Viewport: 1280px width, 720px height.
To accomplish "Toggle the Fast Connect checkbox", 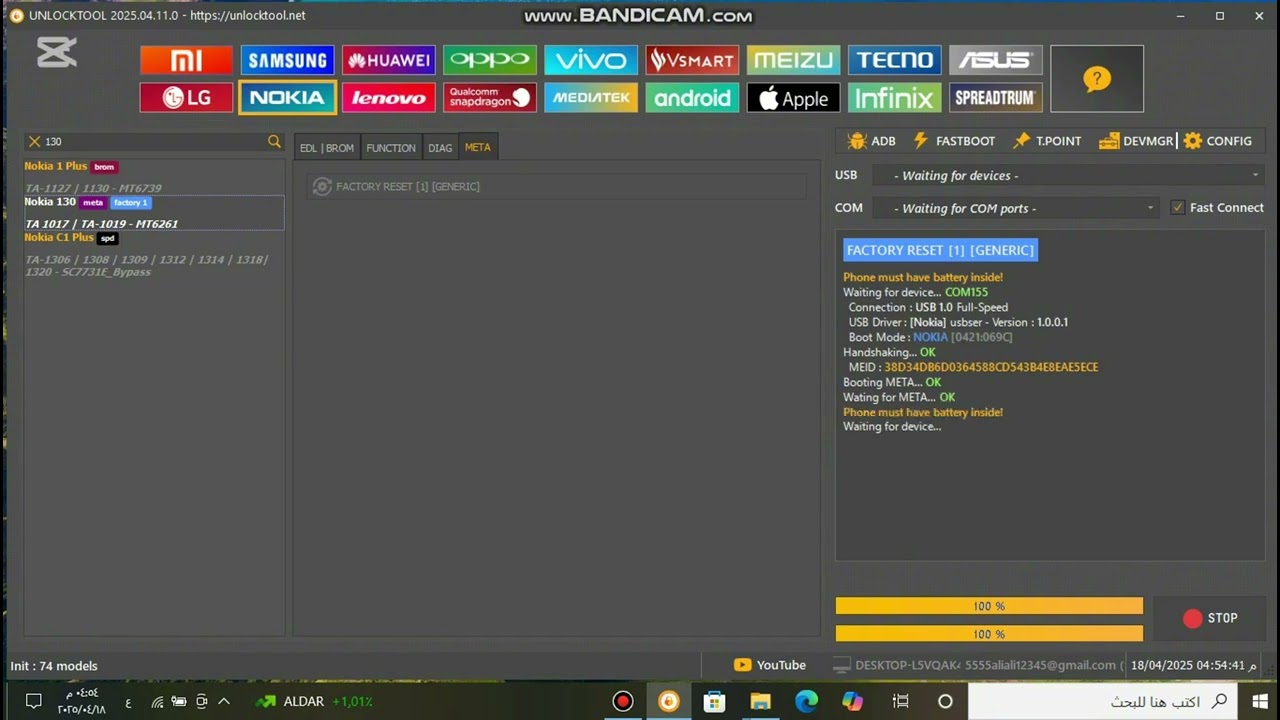I will click(x=1177, y=208).
